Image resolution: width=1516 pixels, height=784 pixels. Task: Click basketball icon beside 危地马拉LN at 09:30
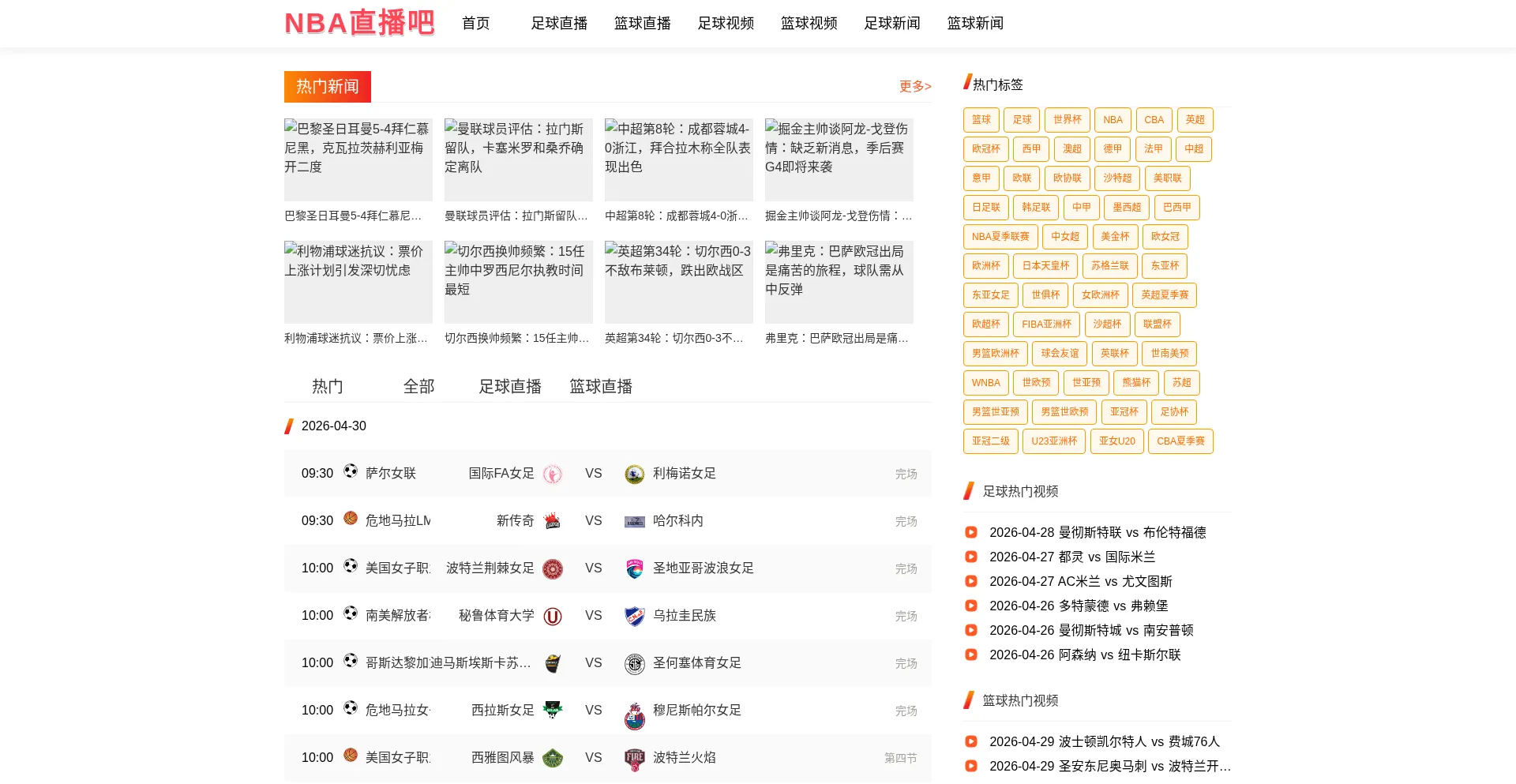point(351,519)
